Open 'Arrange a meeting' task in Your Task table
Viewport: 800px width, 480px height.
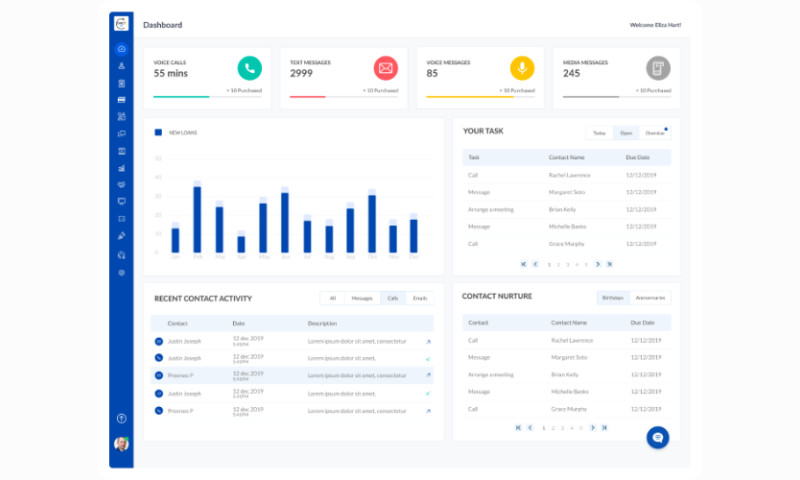coord(491,210)
